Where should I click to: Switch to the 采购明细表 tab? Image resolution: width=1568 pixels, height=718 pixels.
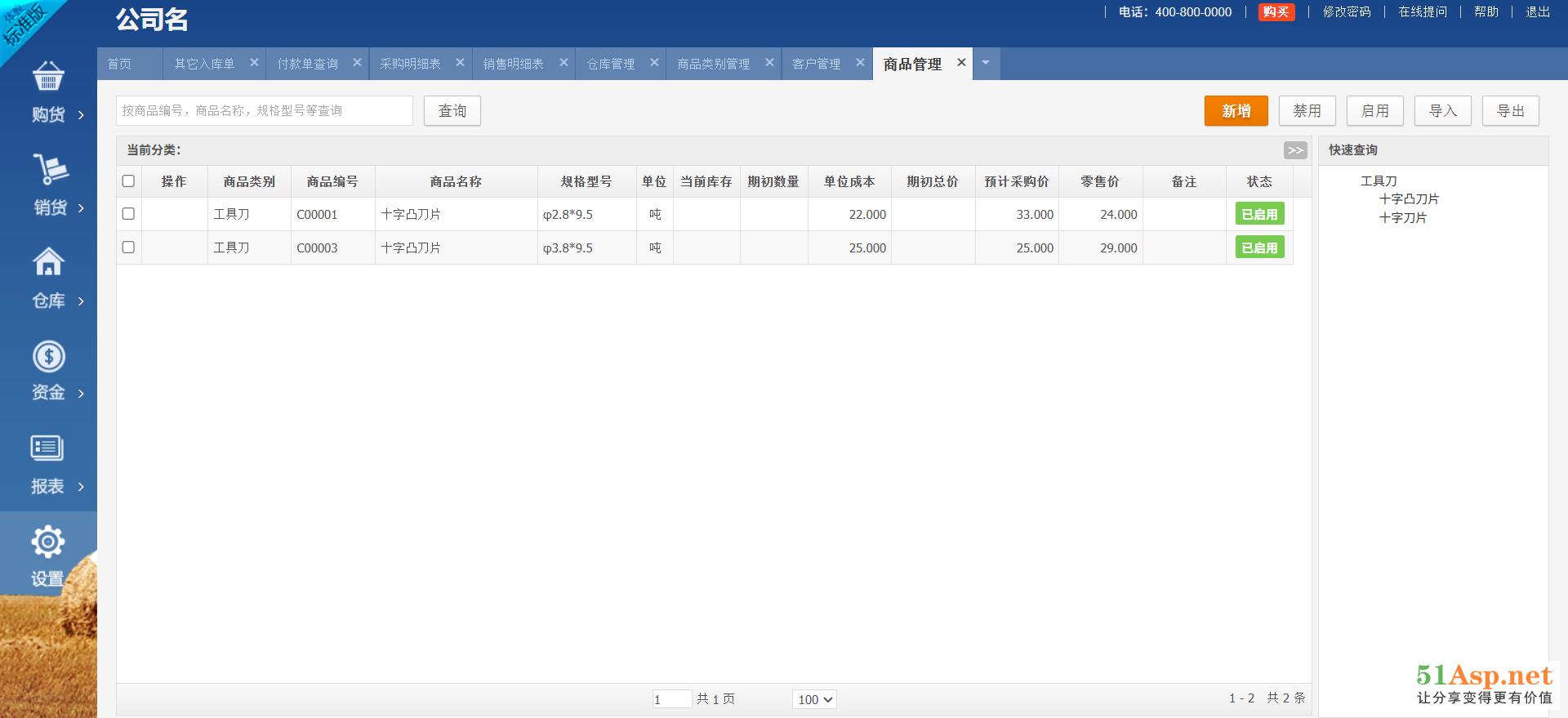click(410, 64)
